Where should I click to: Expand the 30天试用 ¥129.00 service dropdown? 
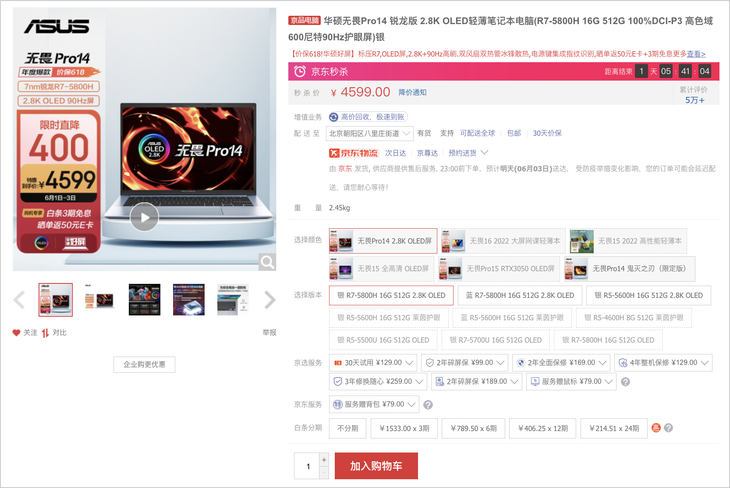(411, 362)
